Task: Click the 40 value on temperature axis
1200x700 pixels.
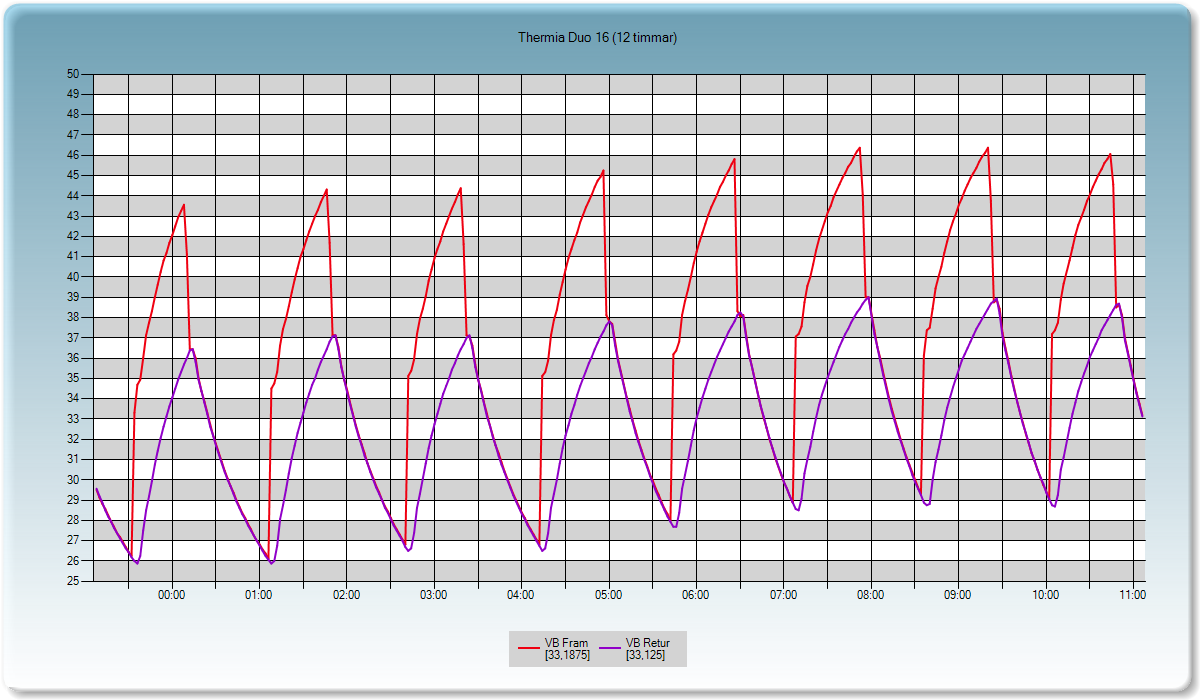Action: [73, 277]
